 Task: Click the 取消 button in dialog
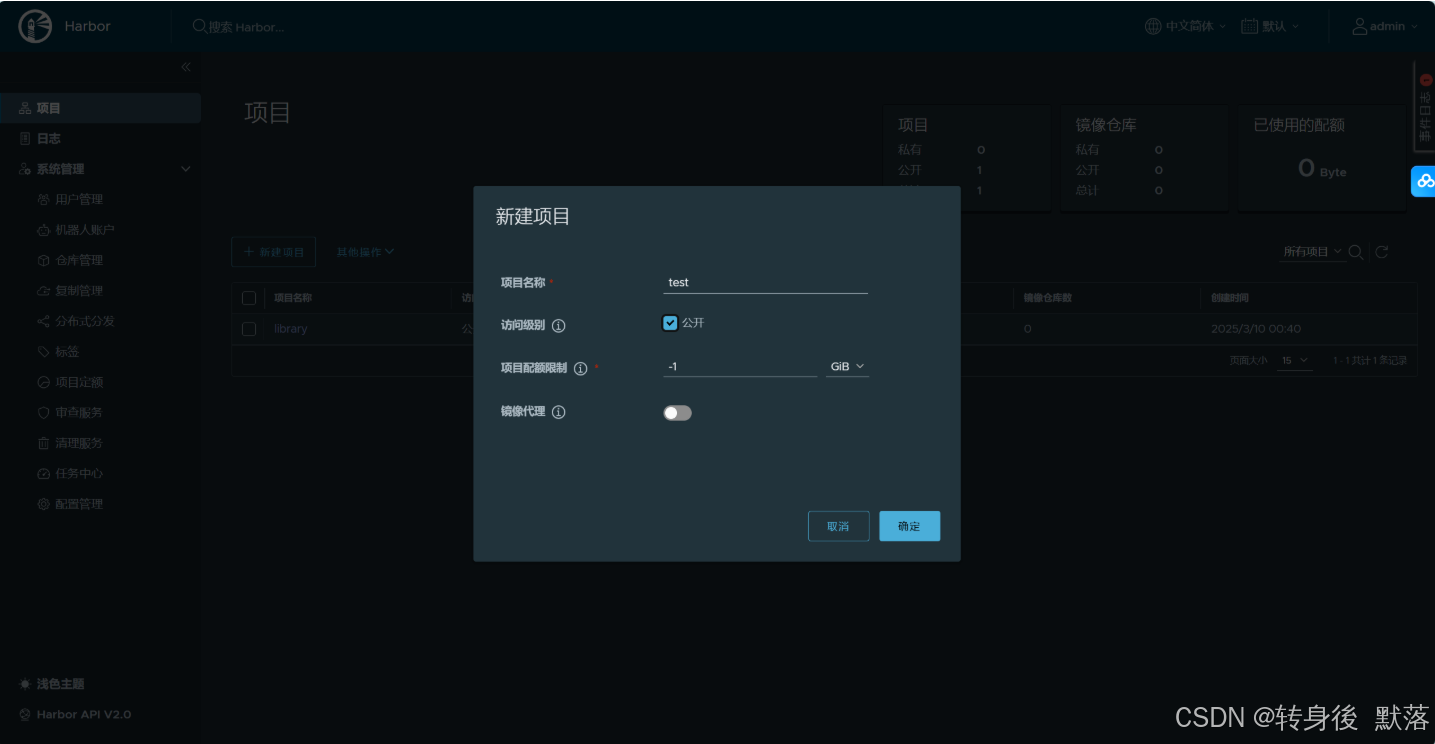click(x=838, y=526)
